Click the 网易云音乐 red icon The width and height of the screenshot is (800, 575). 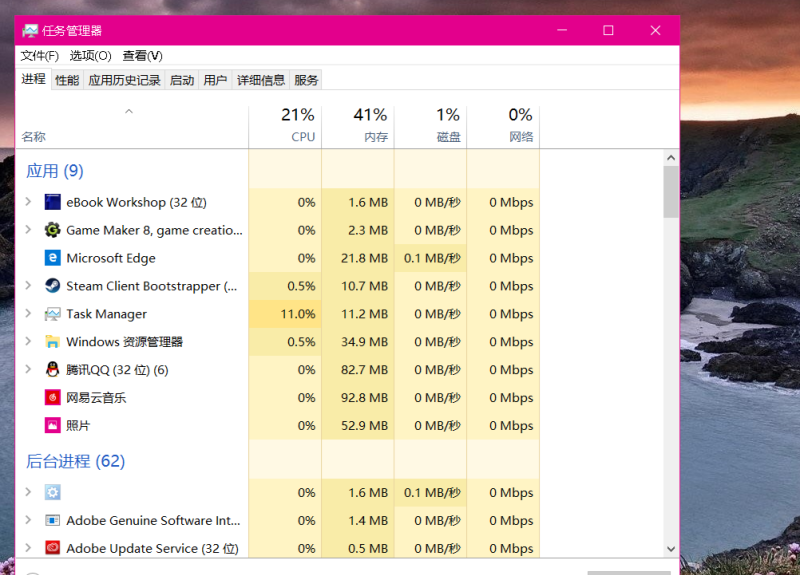tap(53, 397)
